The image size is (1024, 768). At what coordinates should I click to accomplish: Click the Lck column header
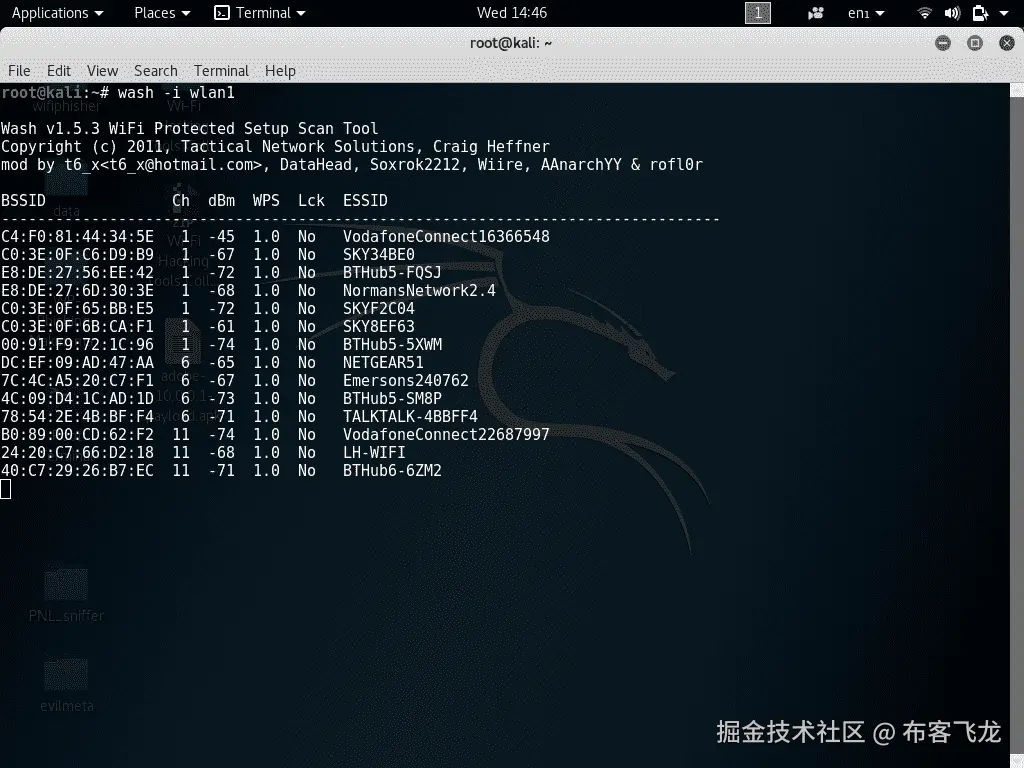[311, 200]
